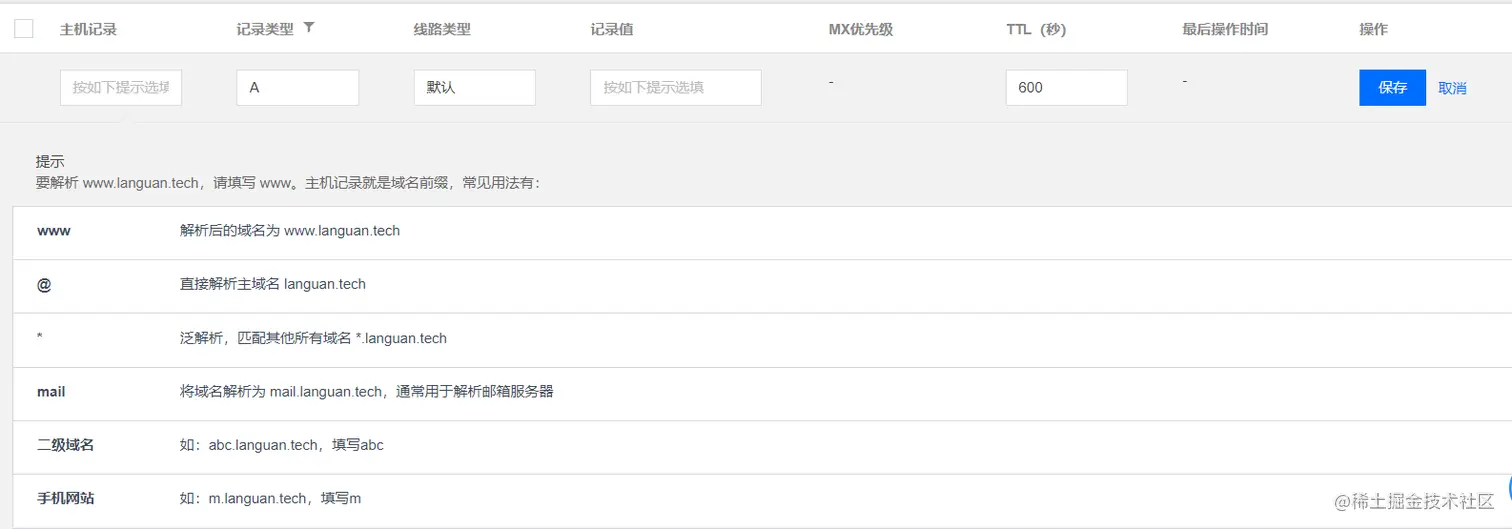Click text 泛解析，匹配其他所有域名 *.languan.tech
The width and height of the screenshot is (1512, 529).
pos(313,338)
